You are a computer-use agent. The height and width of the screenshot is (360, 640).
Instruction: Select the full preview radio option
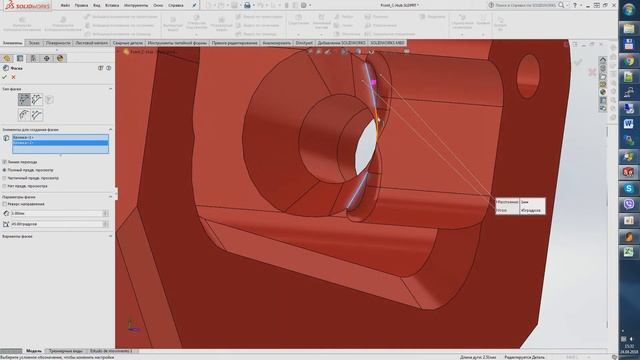pyautogui.click(x=4, y=170)
